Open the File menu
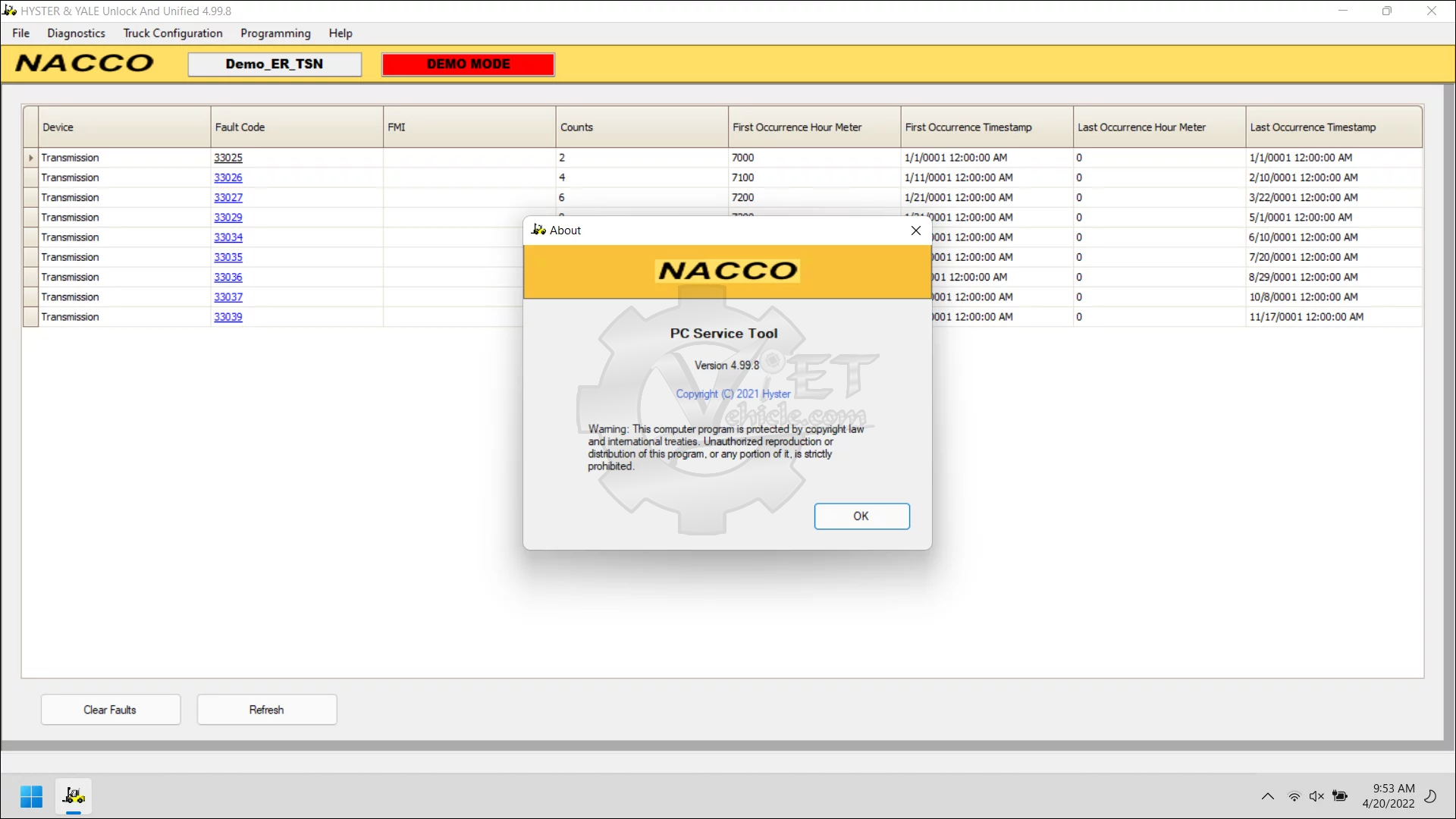This screenshot has height=819, width=1456. click(21, 33)
